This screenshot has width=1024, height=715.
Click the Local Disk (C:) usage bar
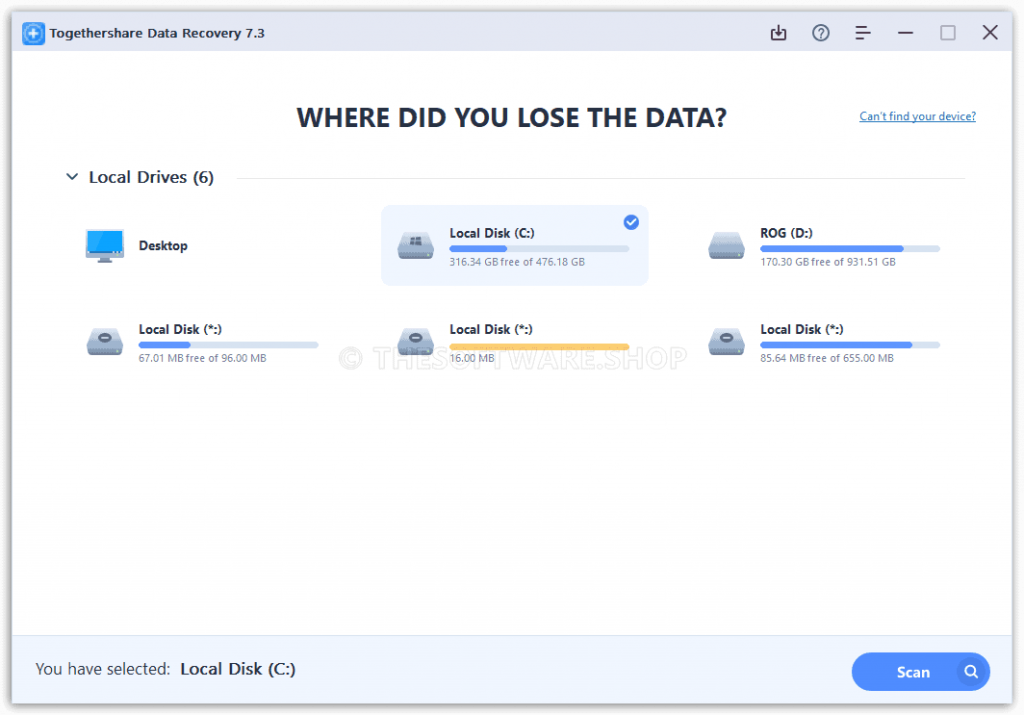pos(539,249)
